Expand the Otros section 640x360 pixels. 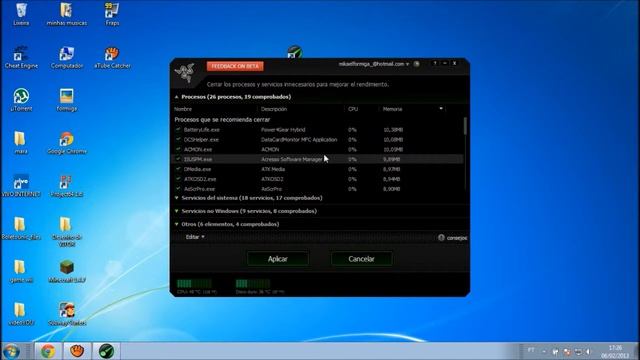(177, 224)
